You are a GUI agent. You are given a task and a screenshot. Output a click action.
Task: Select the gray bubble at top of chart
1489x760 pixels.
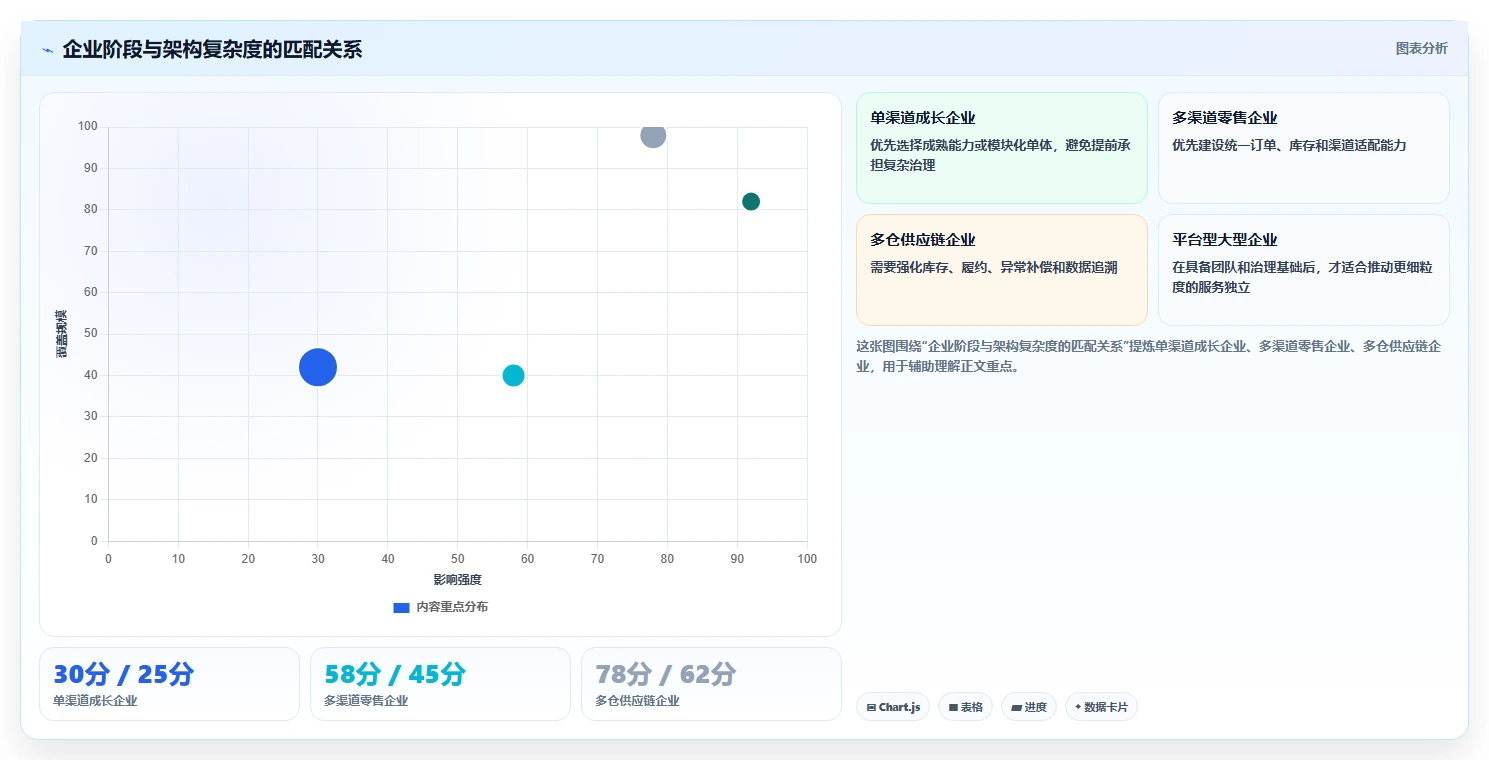[x=653, y=135]
